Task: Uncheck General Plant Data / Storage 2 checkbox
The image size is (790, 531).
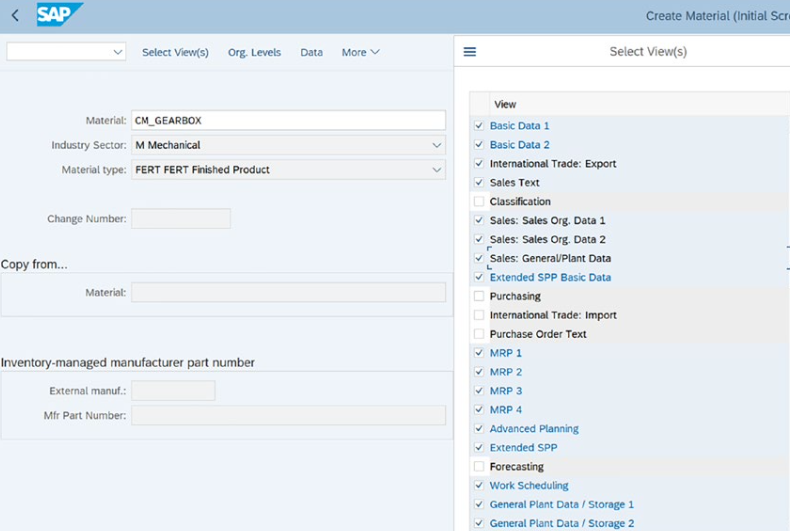Action: point(479,523)
